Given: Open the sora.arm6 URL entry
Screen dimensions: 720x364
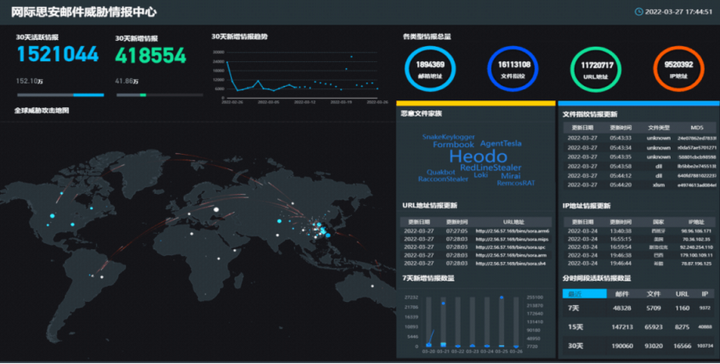Looking at the screenshot, I should (x=476, y=231).
